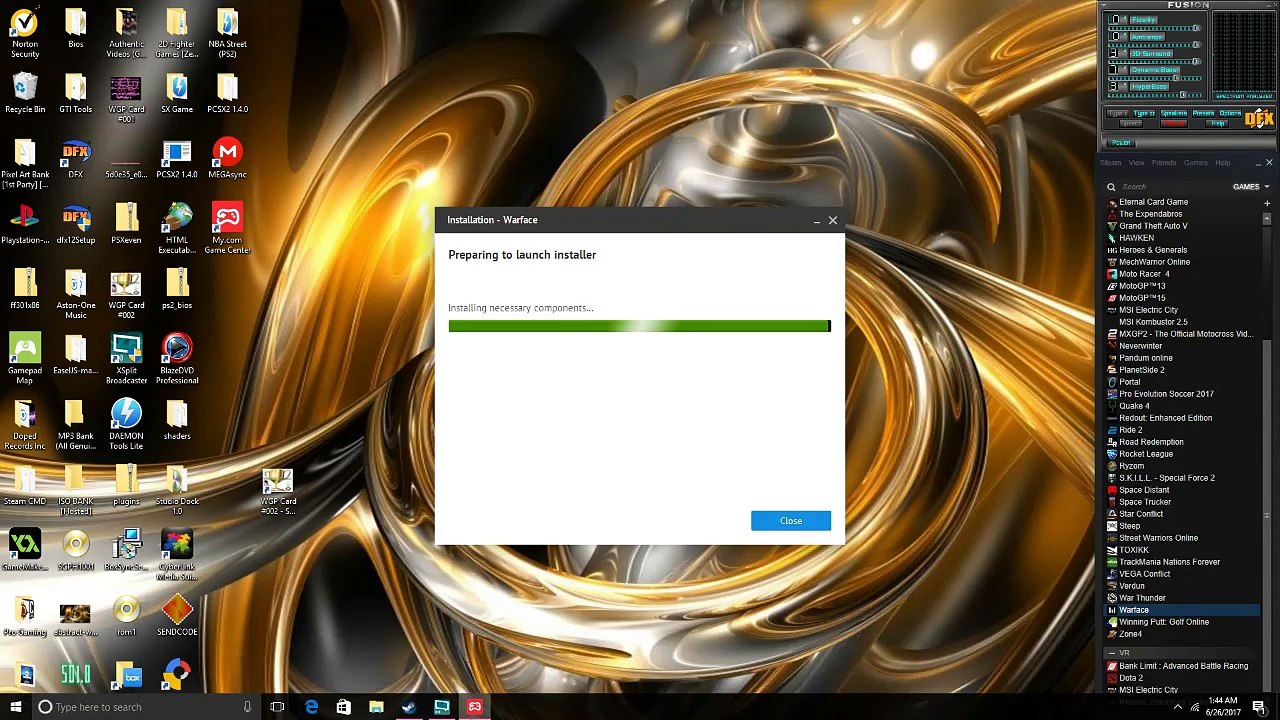The height and width of the screenshot is (720, 1280).
Task: Open Task View on the taskbar
Action: point(277,707)
